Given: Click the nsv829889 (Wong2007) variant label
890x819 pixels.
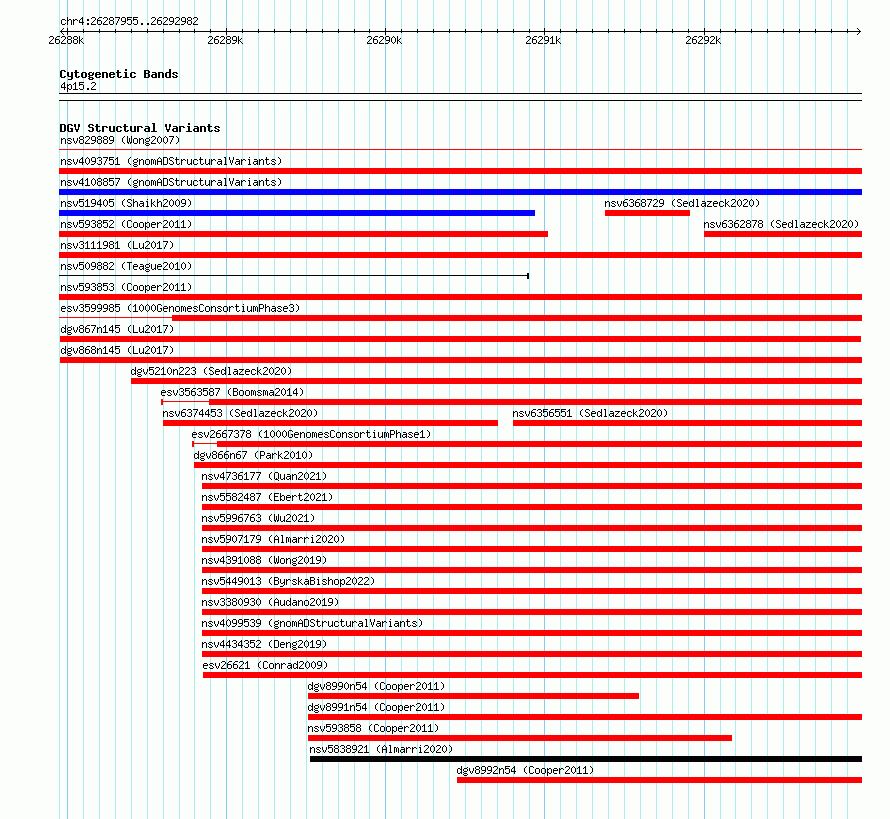Looking at the screenshot, I should 120,140.
